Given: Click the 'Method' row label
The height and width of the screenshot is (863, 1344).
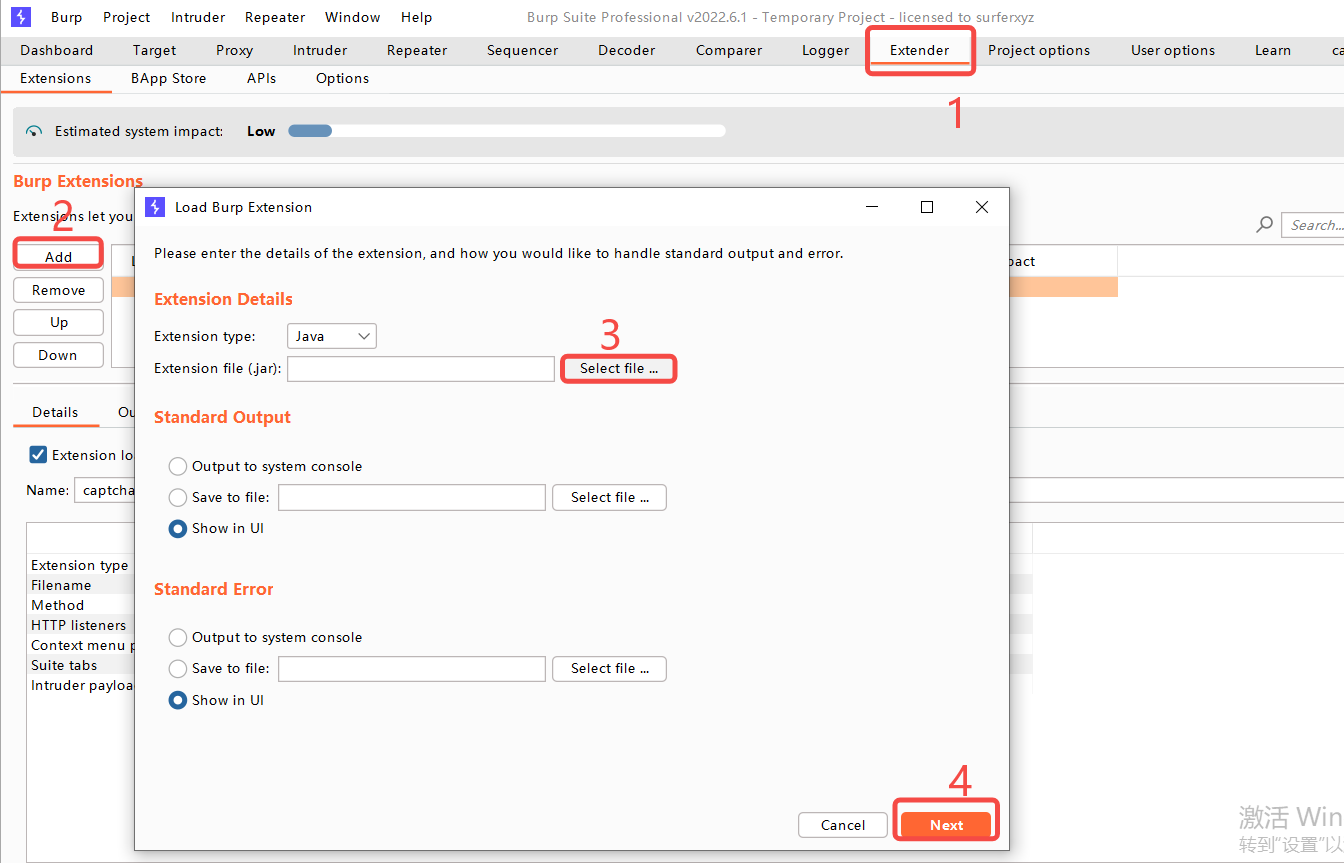Looking at the screenshot, I should point(58,605).
